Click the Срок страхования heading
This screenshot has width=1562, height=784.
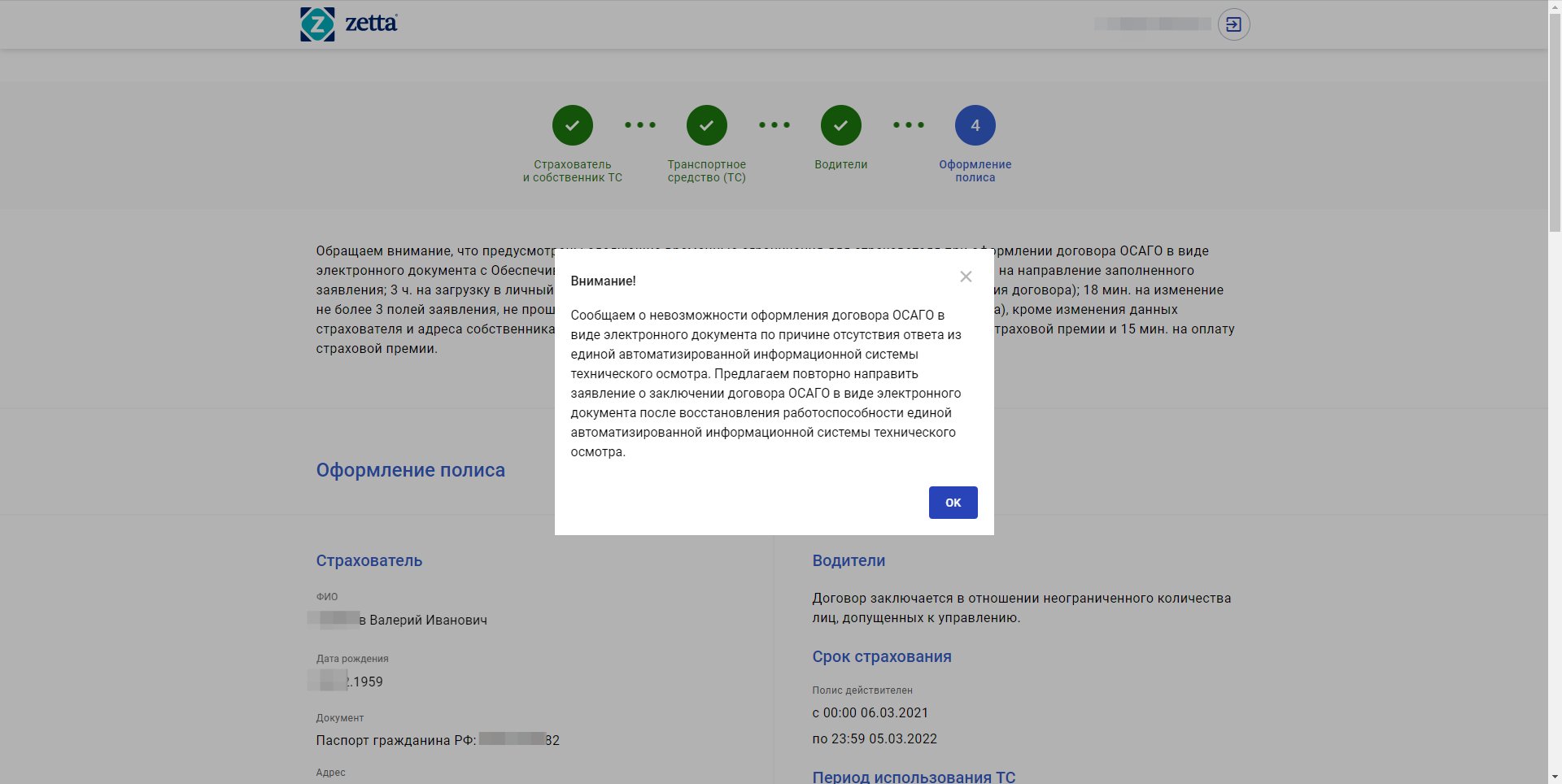[x=881, y=656]
